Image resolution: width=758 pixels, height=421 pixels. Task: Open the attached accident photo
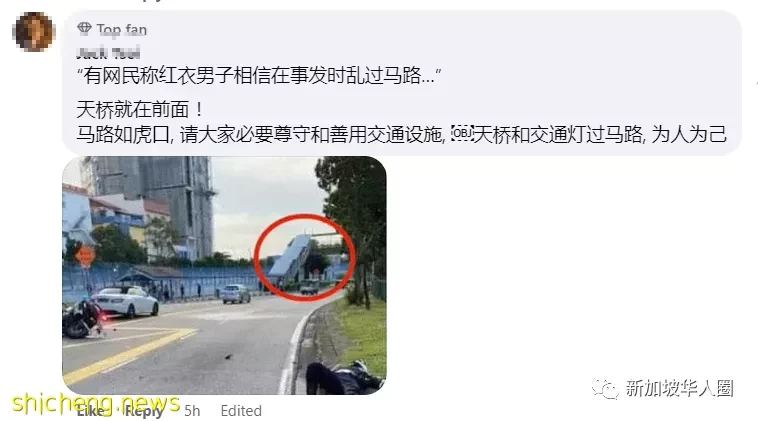click(224, 275)
